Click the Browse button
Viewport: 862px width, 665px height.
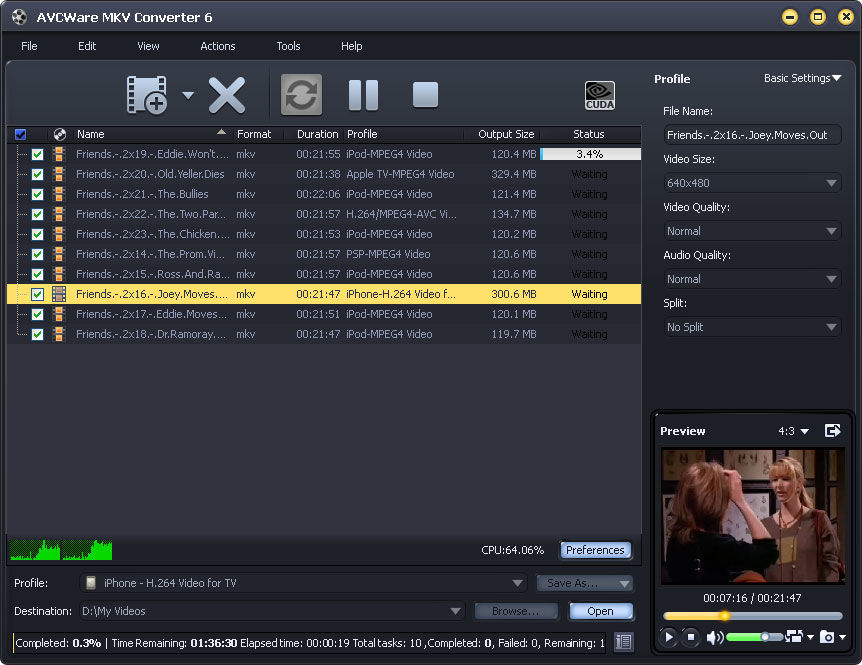[x=516, y=611]
